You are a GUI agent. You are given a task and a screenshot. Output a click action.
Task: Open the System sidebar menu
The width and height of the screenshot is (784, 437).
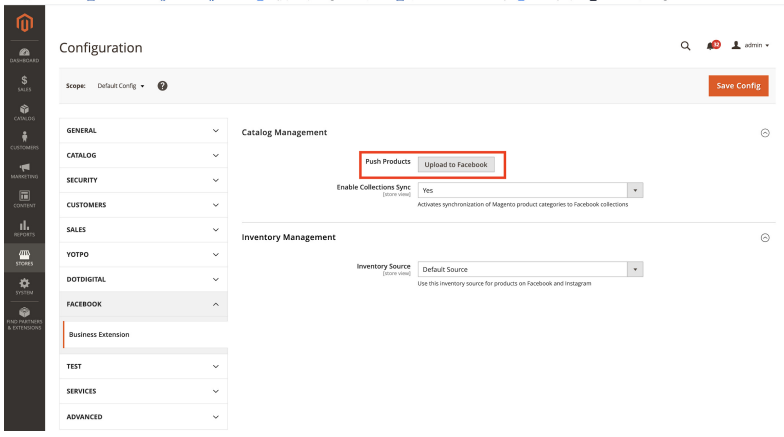coord(24,286)
